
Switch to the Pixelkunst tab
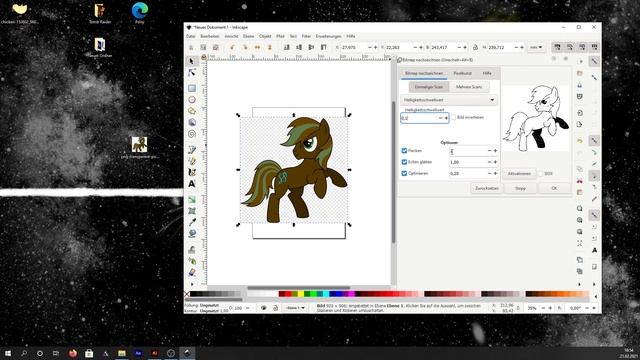(x=462, y=73)
